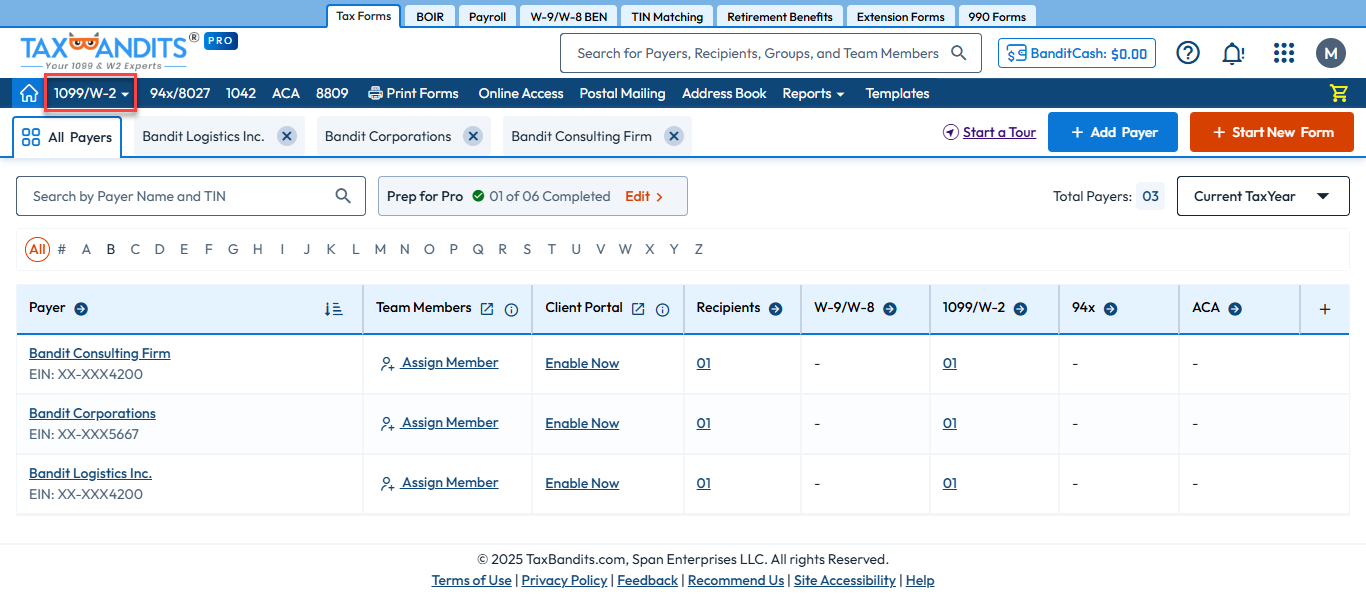
Task: Open the Bandit Consulting Firm payer link
Action: [x=100, y=353]
